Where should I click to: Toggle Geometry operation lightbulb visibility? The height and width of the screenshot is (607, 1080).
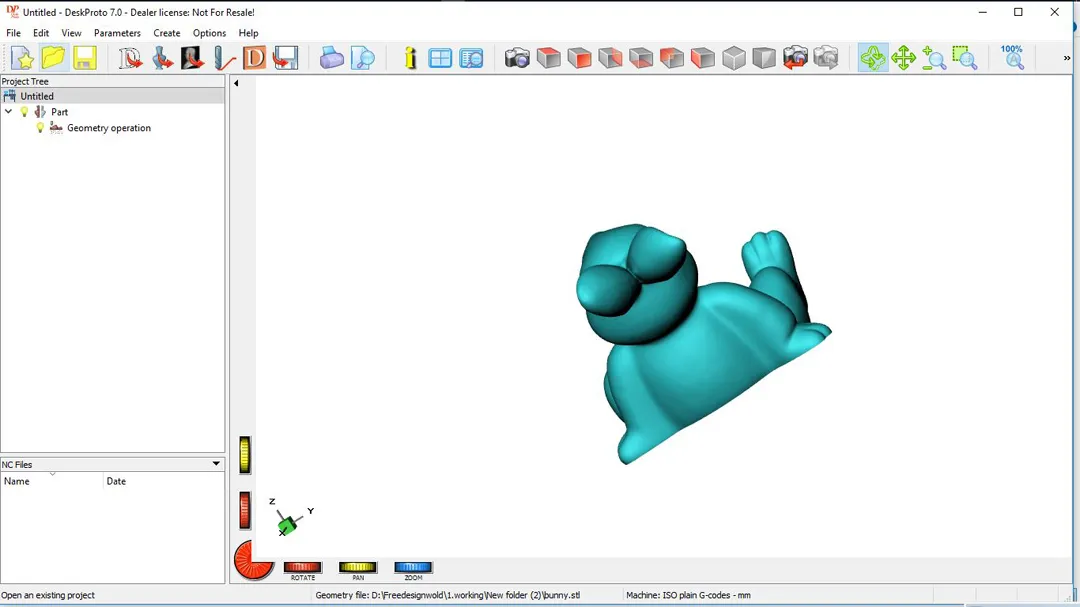tap(40, 128)
